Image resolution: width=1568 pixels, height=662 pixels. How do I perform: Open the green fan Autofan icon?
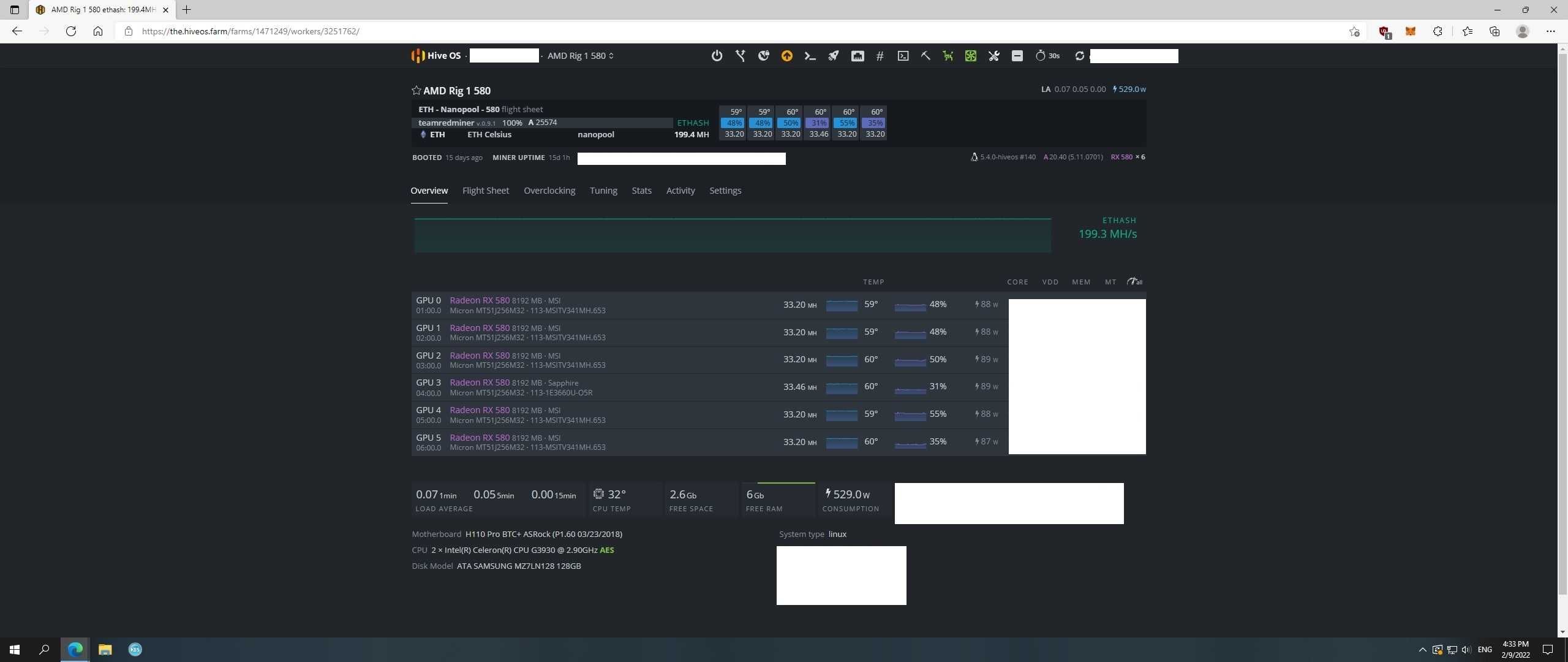971,56
